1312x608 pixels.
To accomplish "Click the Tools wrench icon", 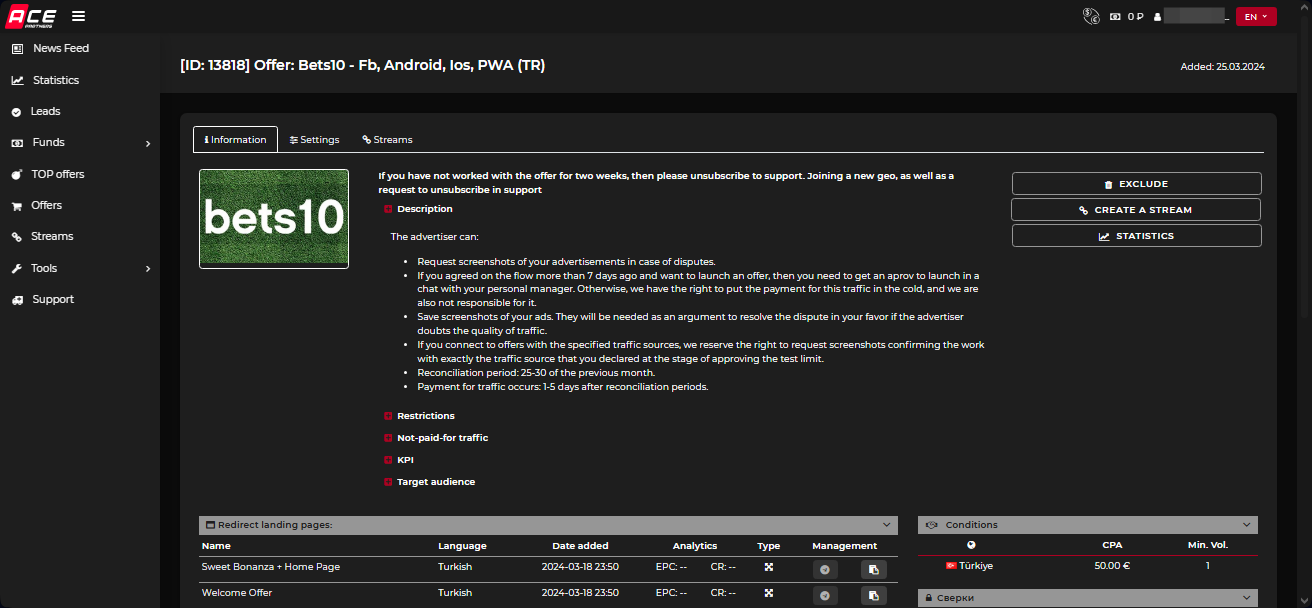I will (16, 269).
